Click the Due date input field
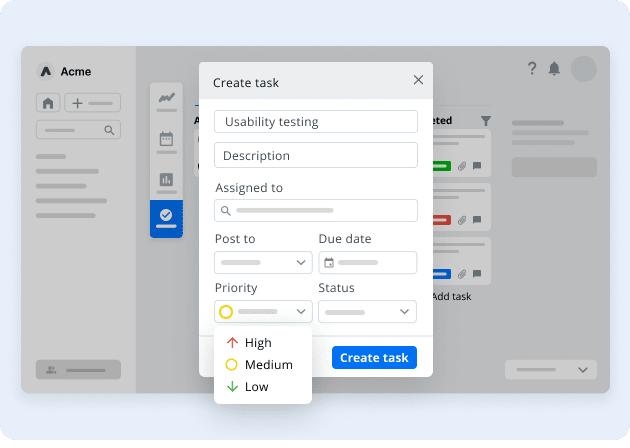The height and width of the screenshot is (448, 630). pyautogui.click(x=367, y=263)
